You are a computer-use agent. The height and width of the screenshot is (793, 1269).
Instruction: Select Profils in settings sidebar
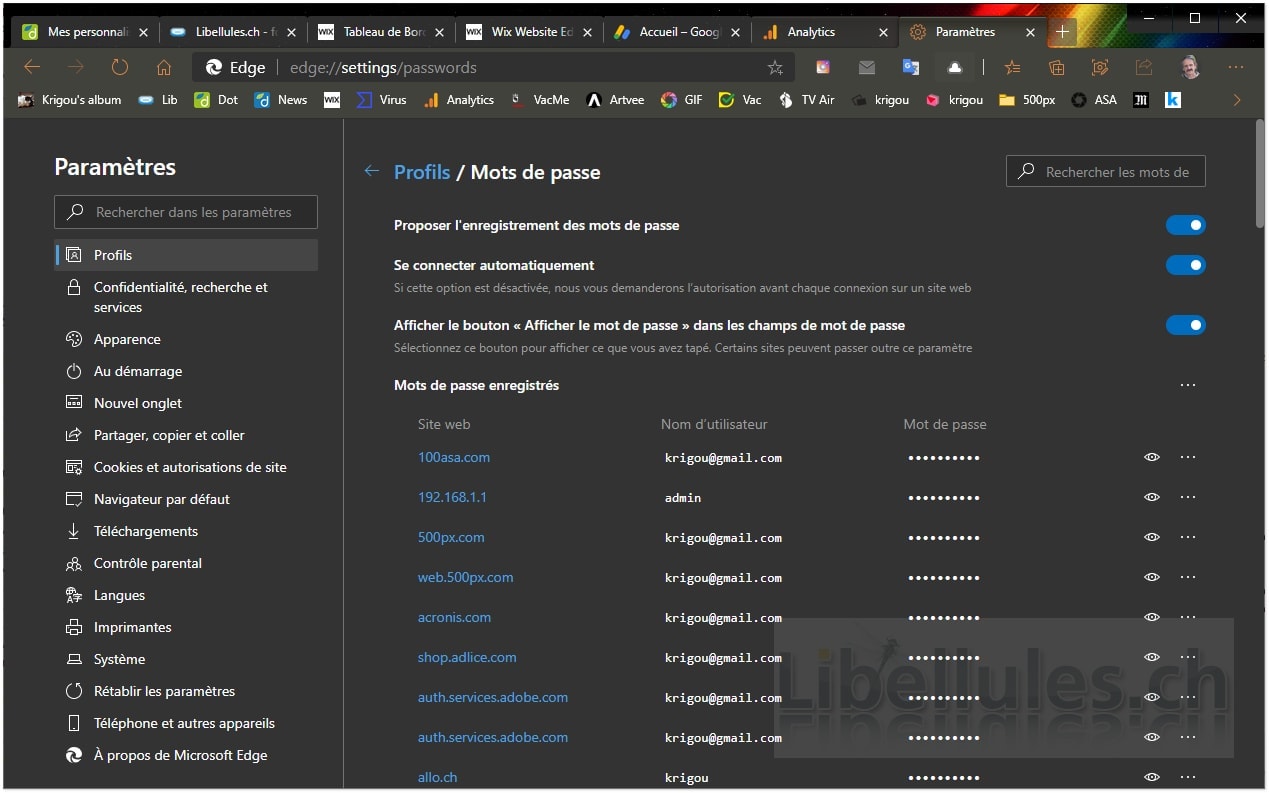(186, 255)
